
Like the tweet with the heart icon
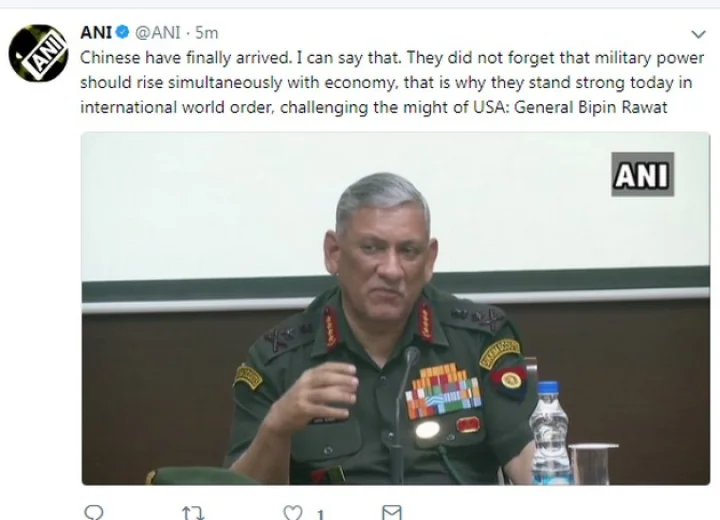click(292, 511)
